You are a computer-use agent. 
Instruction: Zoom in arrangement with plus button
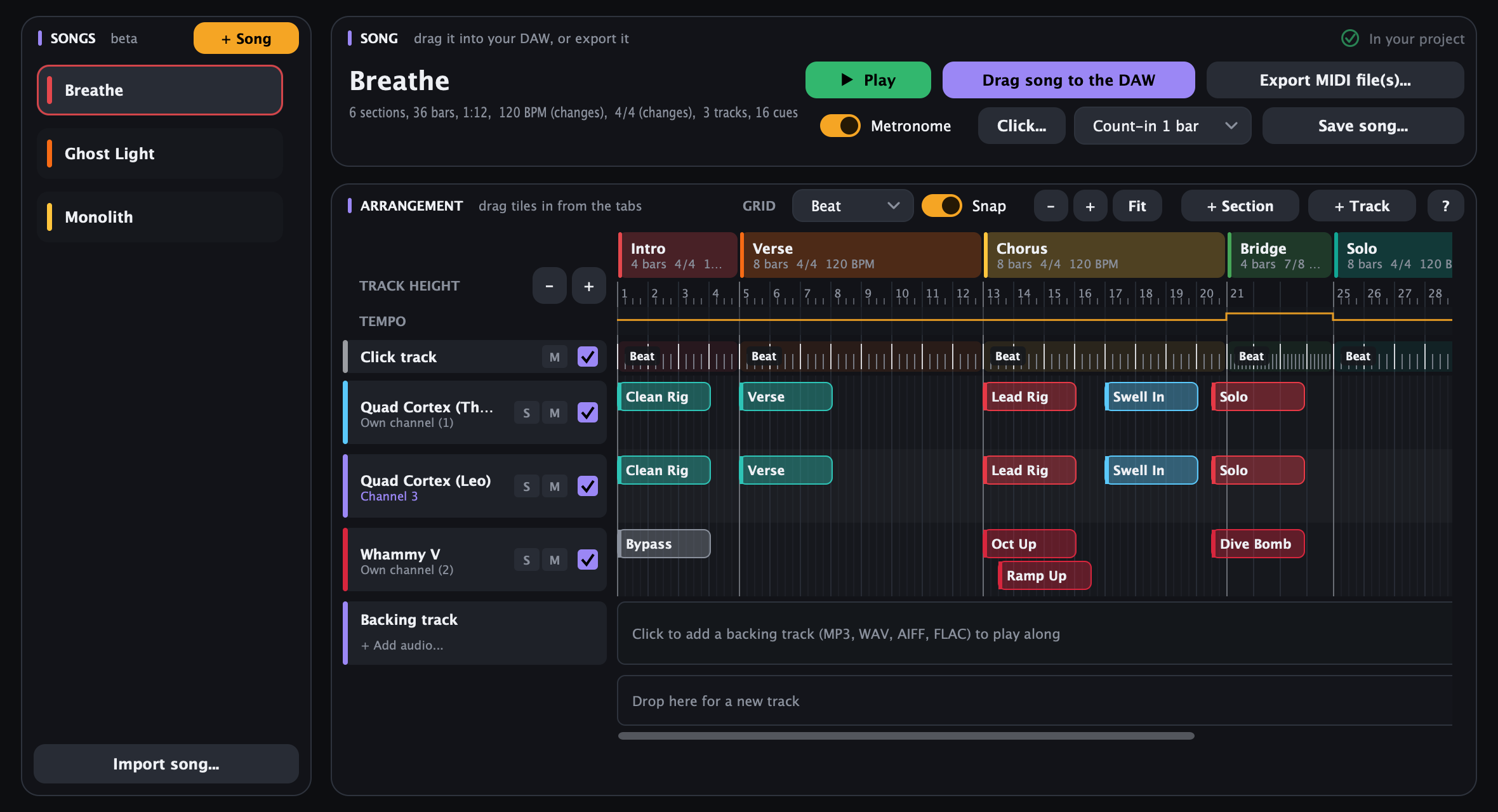point(1090,206)
